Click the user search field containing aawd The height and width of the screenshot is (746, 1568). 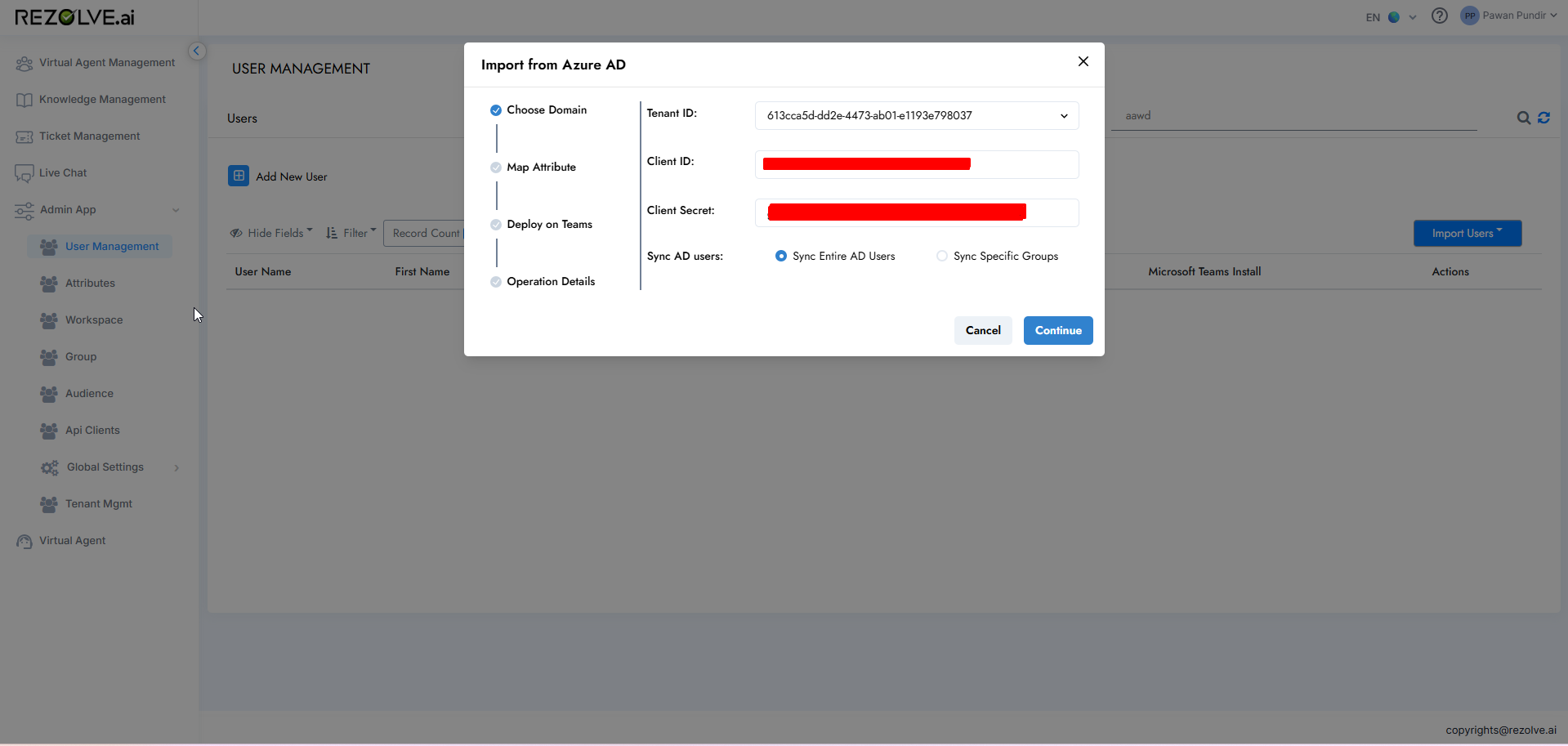1294,116
